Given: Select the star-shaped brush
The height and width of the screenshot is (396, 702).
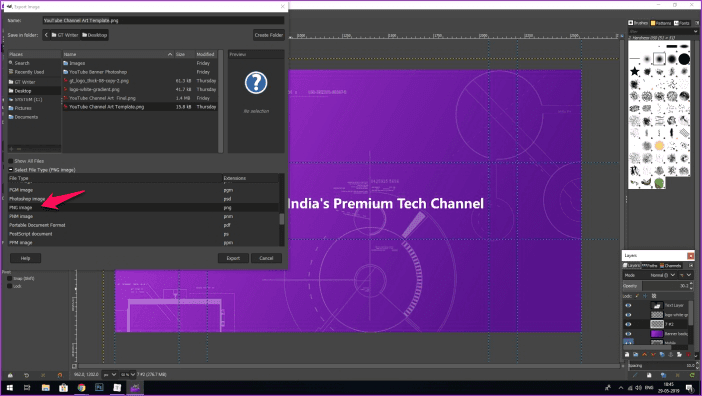Looking at the screenshot, I should tap(635, 71).
